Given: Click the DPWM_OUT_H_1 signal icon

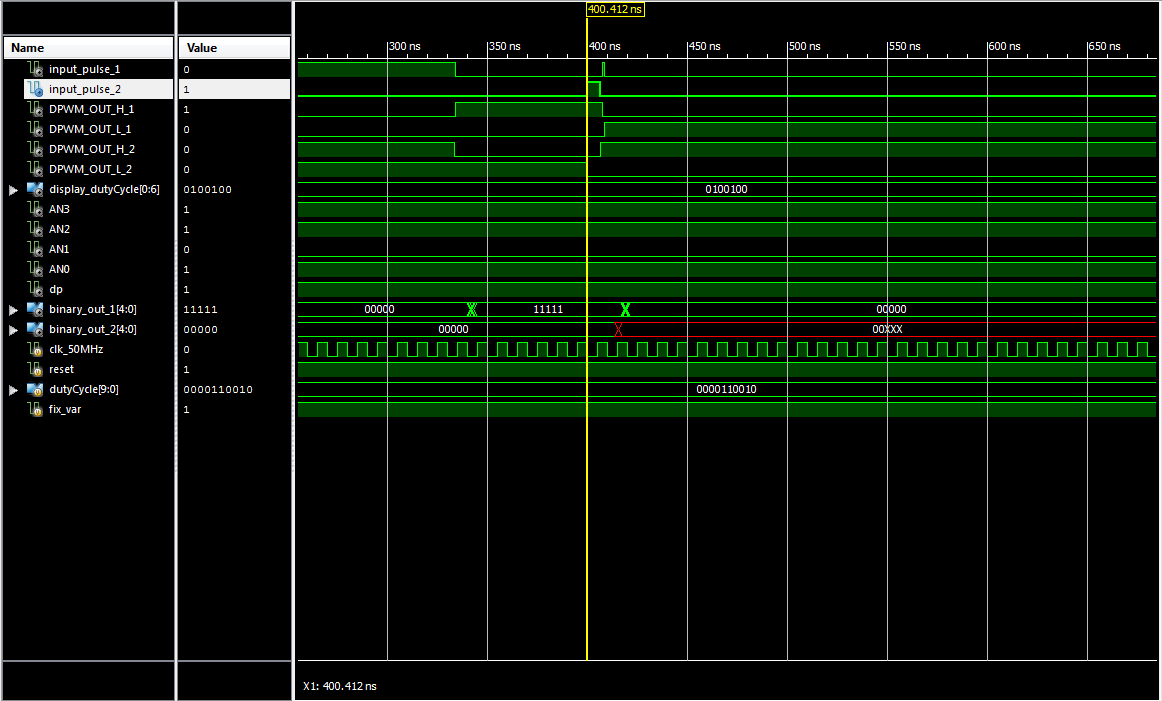Looking at the screenshot, I should (x=35, y=109).
